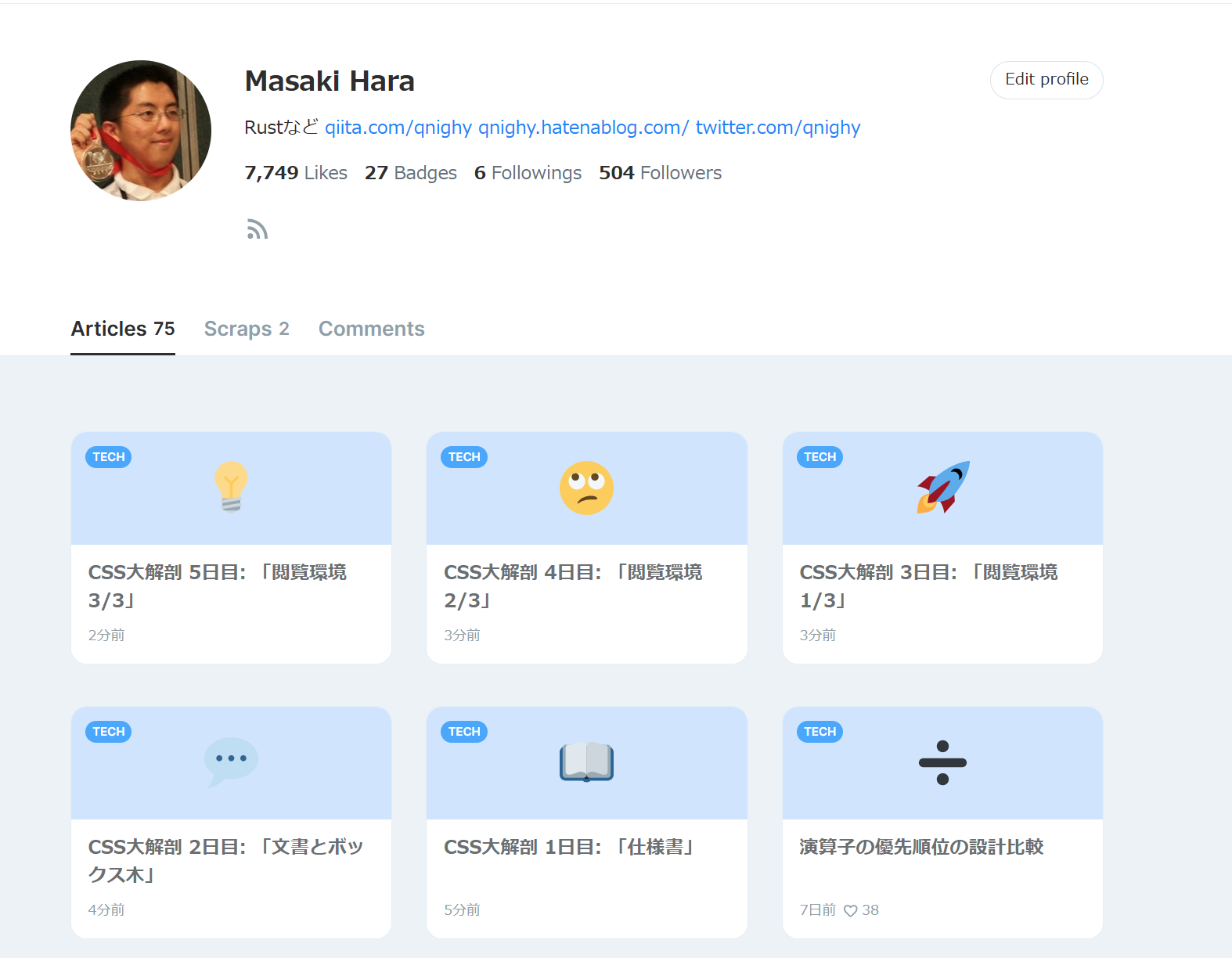View the 504 Followers list

click(660, 173)
